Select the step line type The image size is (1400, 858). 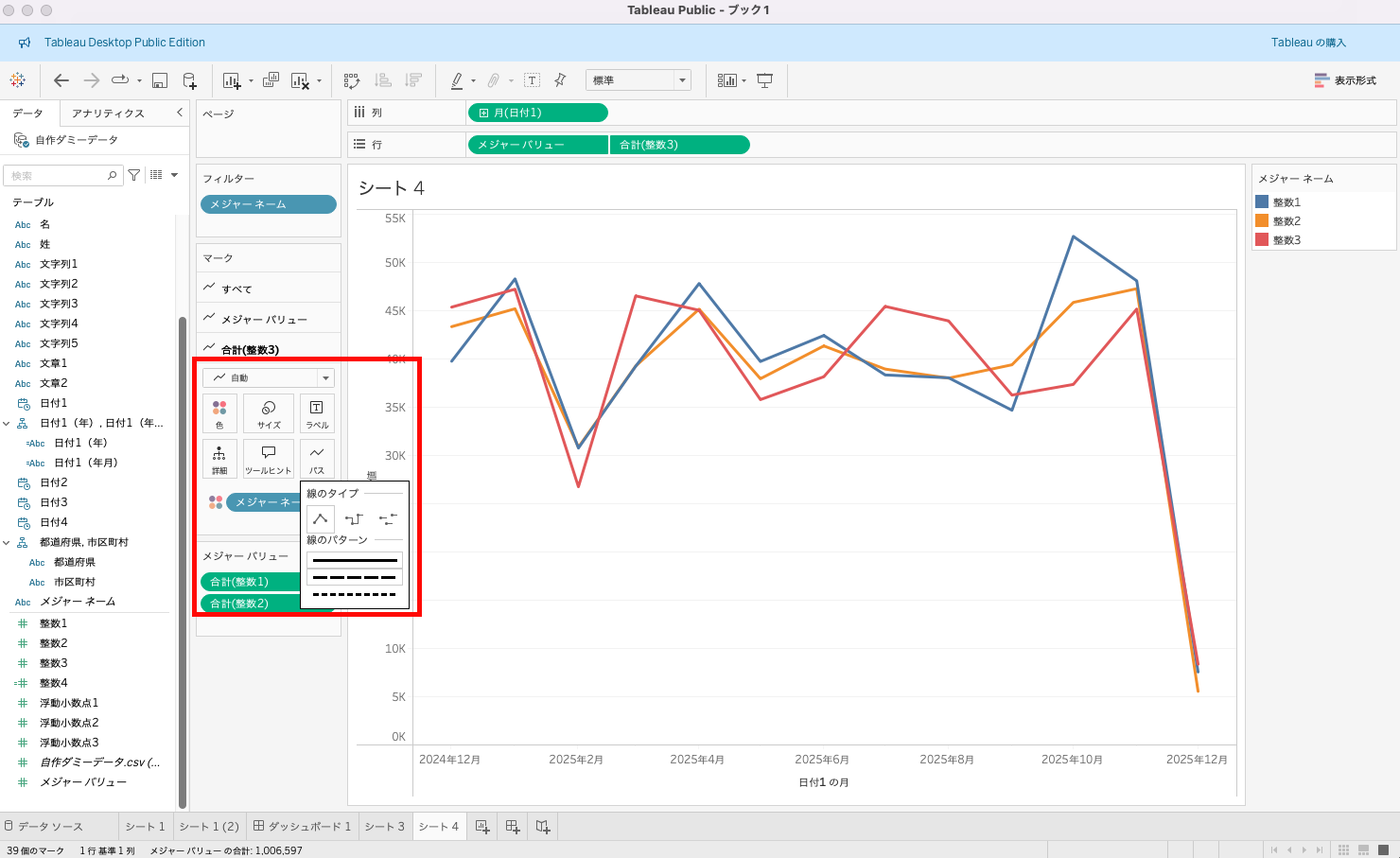point(354,518)
